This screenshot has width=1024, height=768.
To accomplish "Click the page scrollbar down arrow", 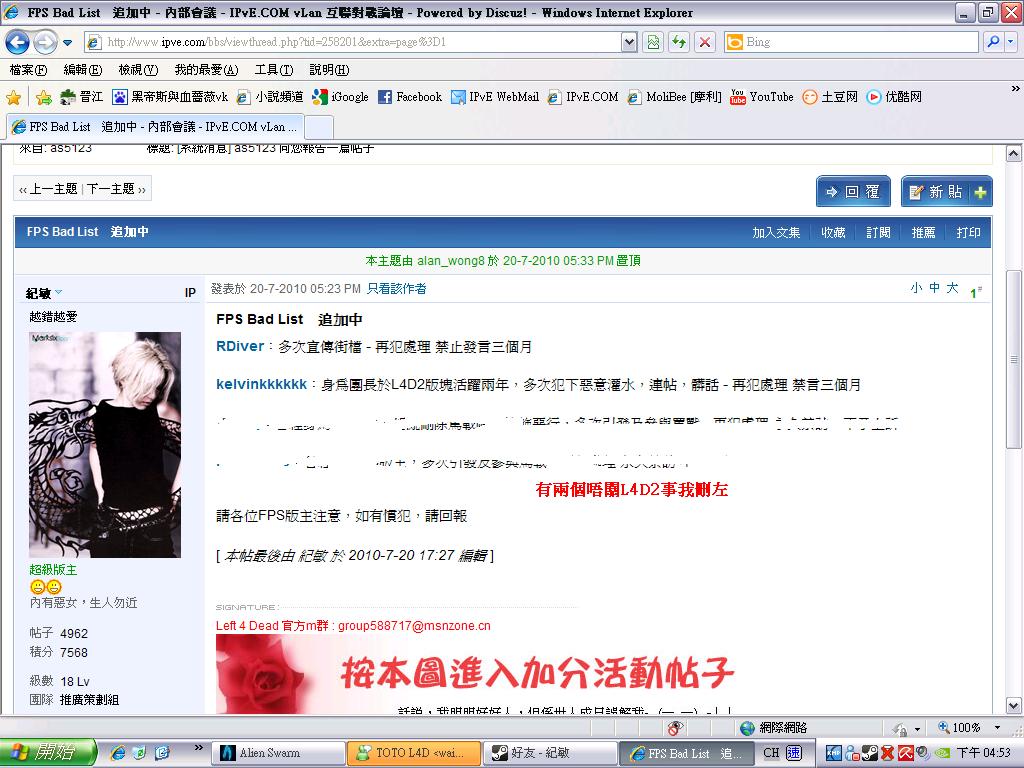I will point(1014,705).
